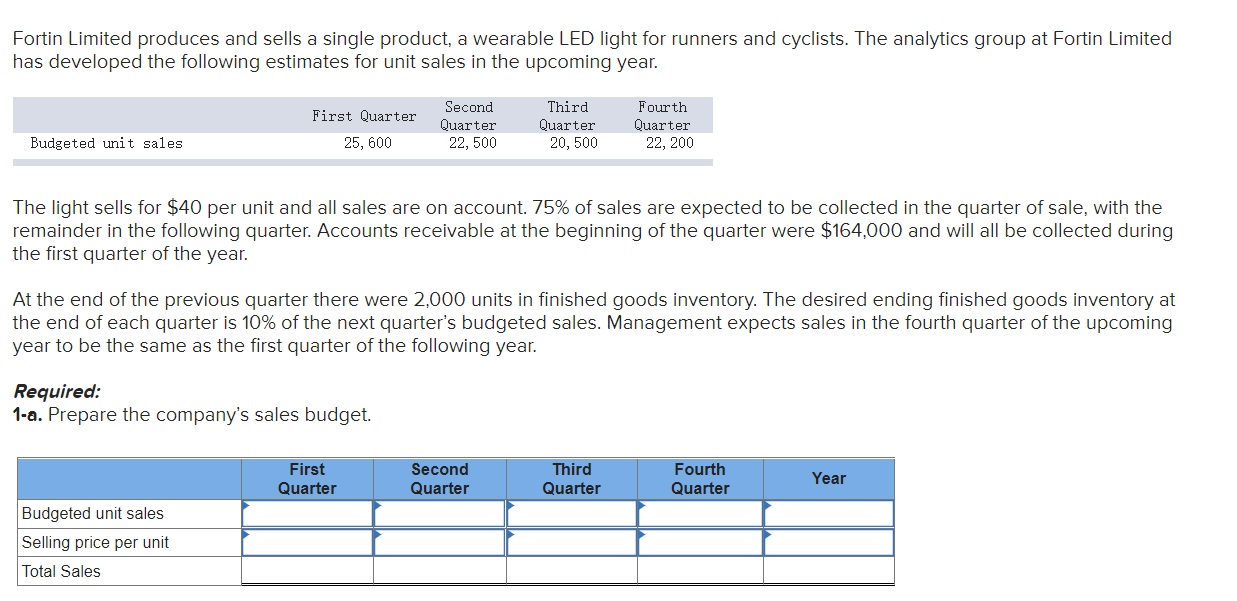
Task: Select the First Quarter column header
Action: pos(307,478)
